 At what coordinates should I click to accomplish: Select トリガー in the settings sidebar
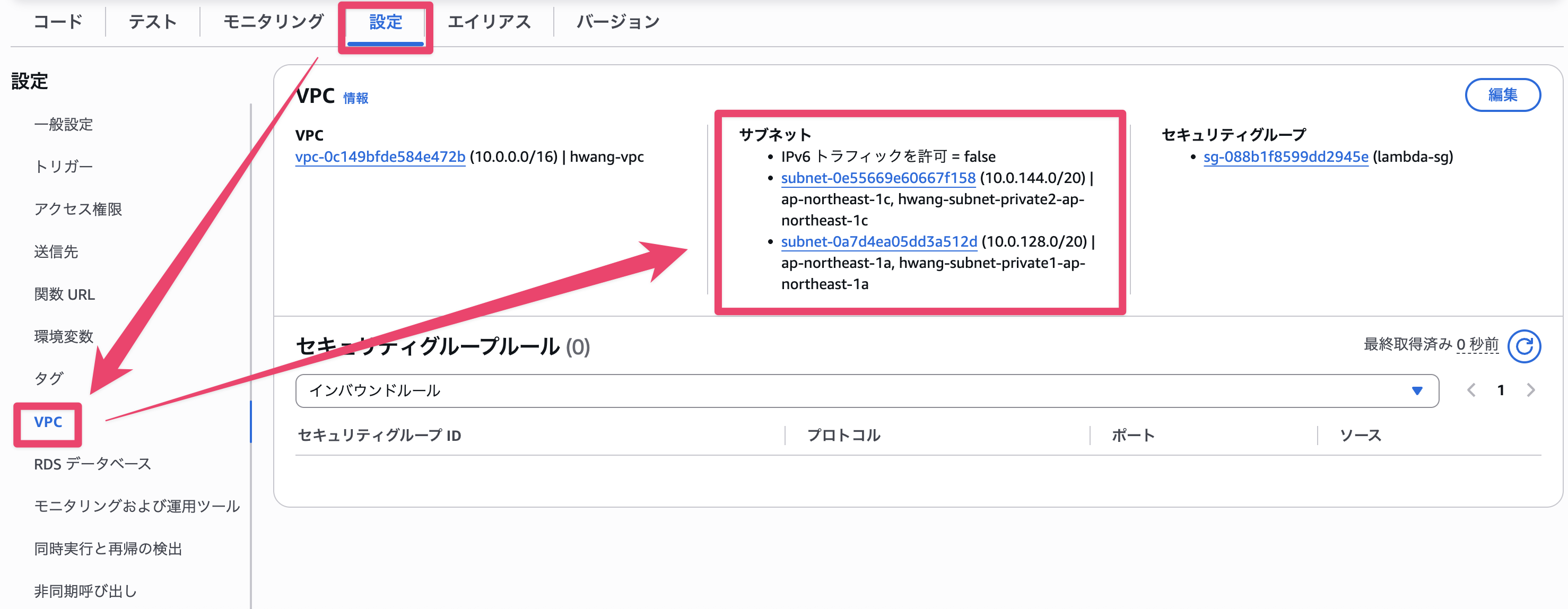[63, 166]
